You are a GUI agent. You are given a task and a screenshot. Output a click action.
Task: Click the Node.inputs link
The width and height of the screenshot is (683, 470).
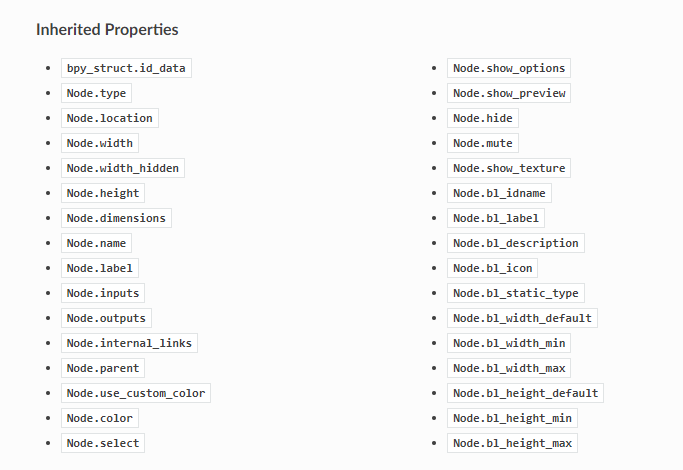(103, 293)
